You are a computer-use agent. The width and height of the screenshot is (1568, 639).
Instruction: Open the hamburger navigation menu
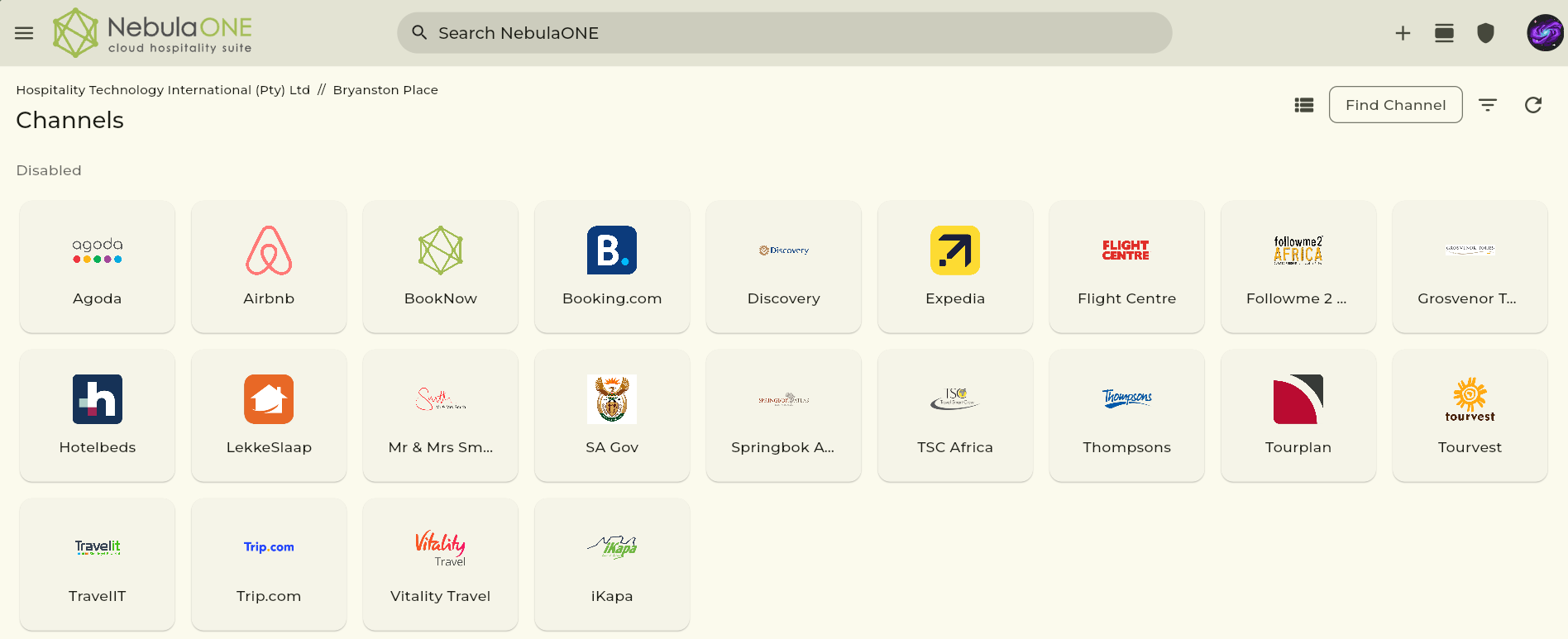click(24, 33)
